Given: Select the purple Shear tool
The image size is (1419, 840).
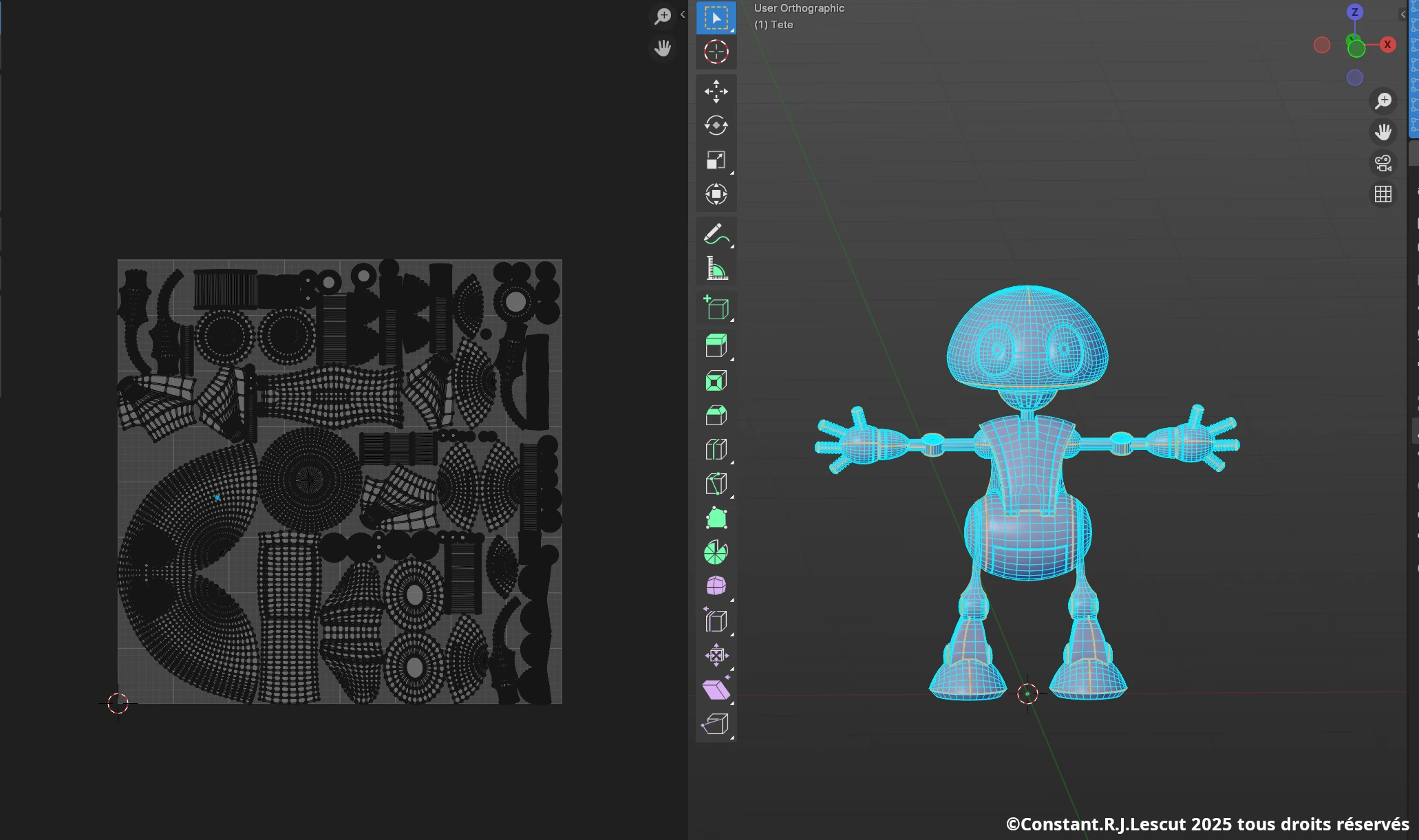Looking at the screenshot, I should (716, 690).
